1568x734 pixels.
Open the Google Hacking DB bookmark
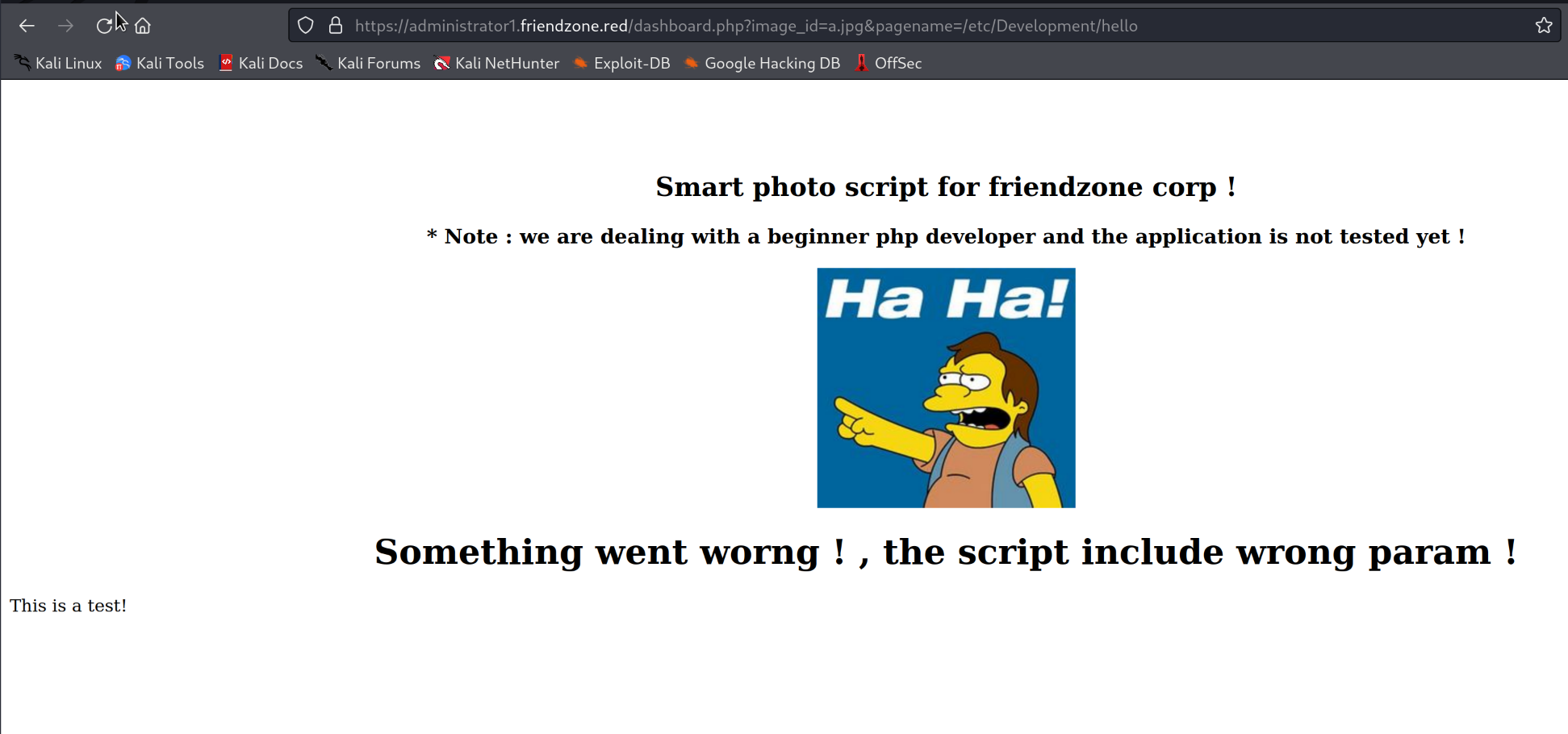point(762,63)
